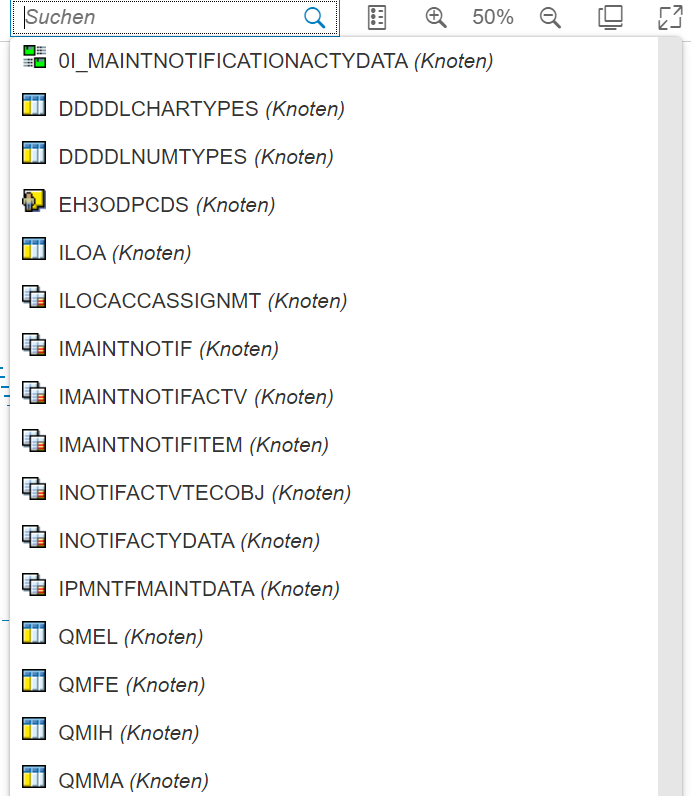
Task: Pick ILOA node in the list
Action: pos(124,253)
